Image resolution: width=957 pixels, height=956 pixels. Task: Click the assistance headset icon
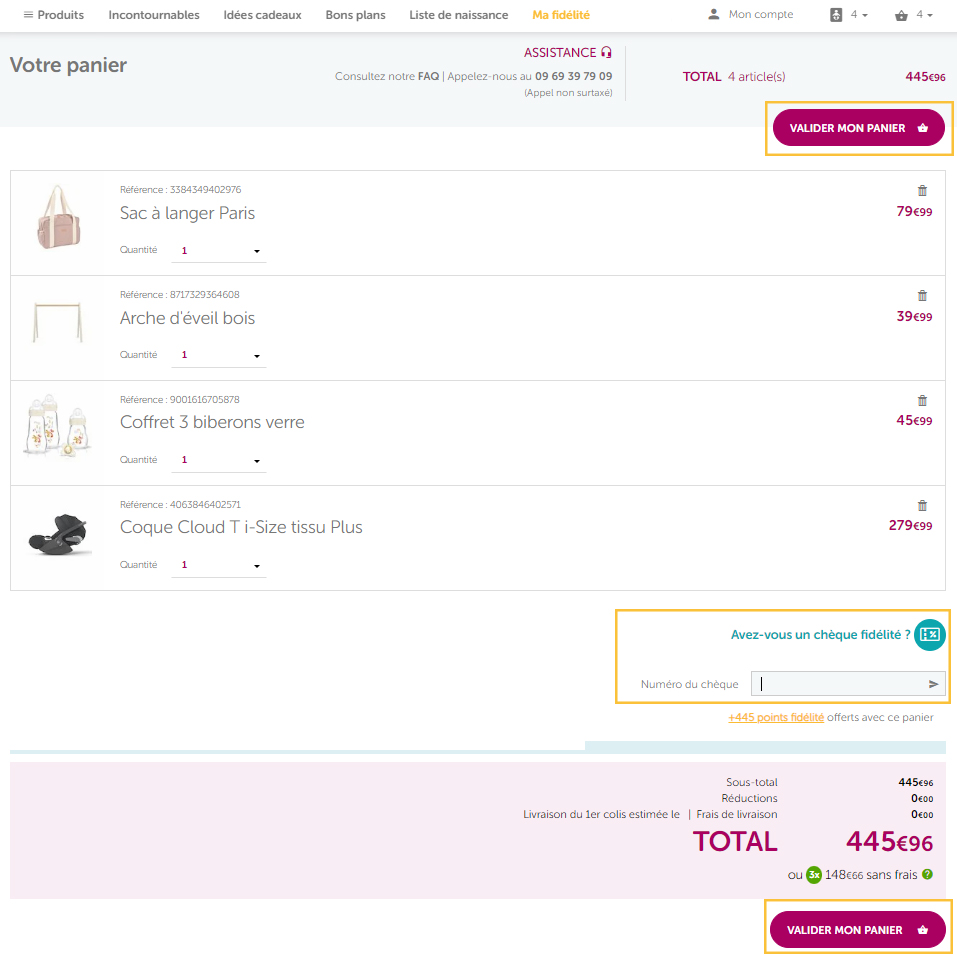(x=606, y=53)
